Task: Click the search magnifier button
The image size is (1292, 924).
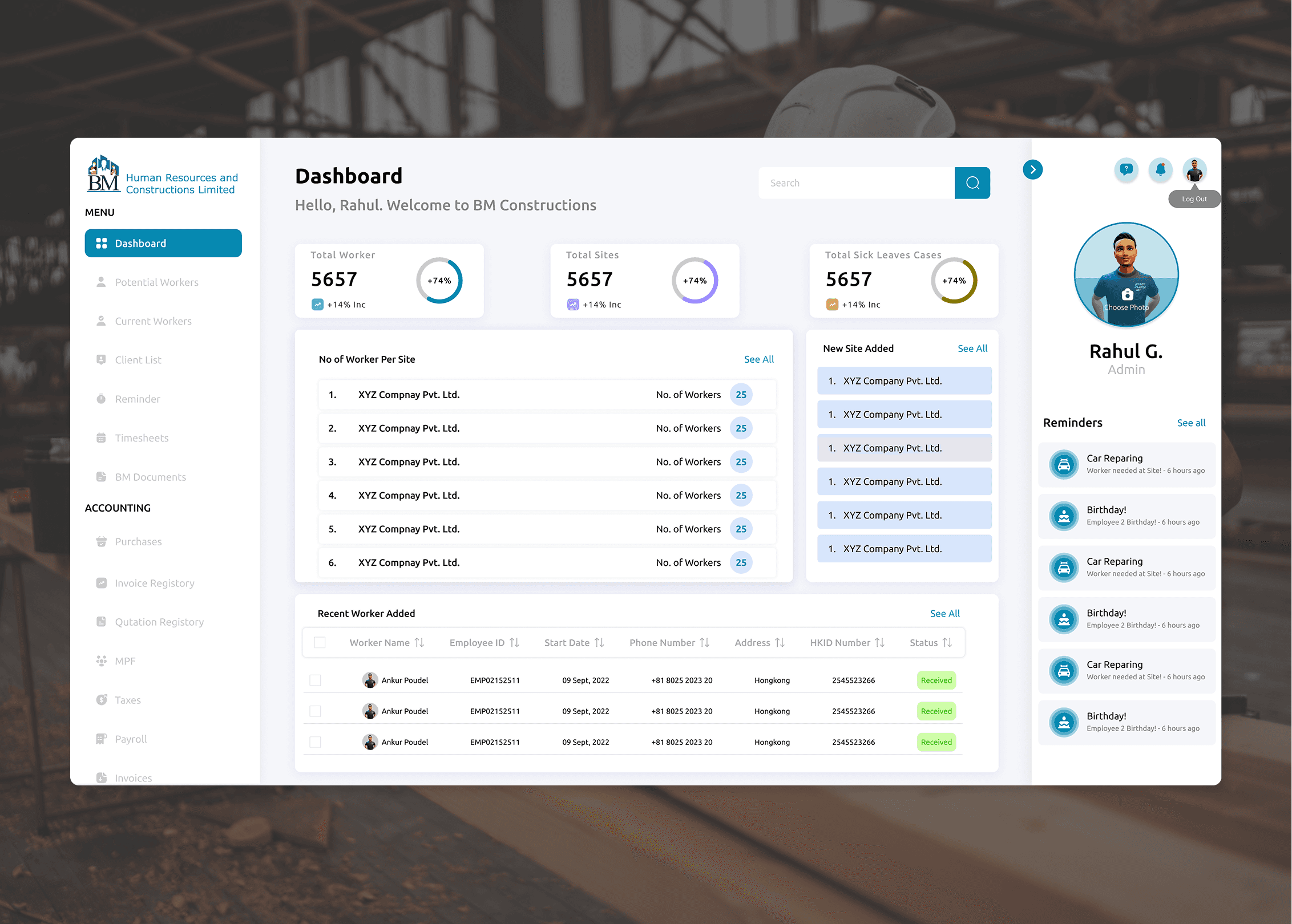Action: [x=972, y=183]
